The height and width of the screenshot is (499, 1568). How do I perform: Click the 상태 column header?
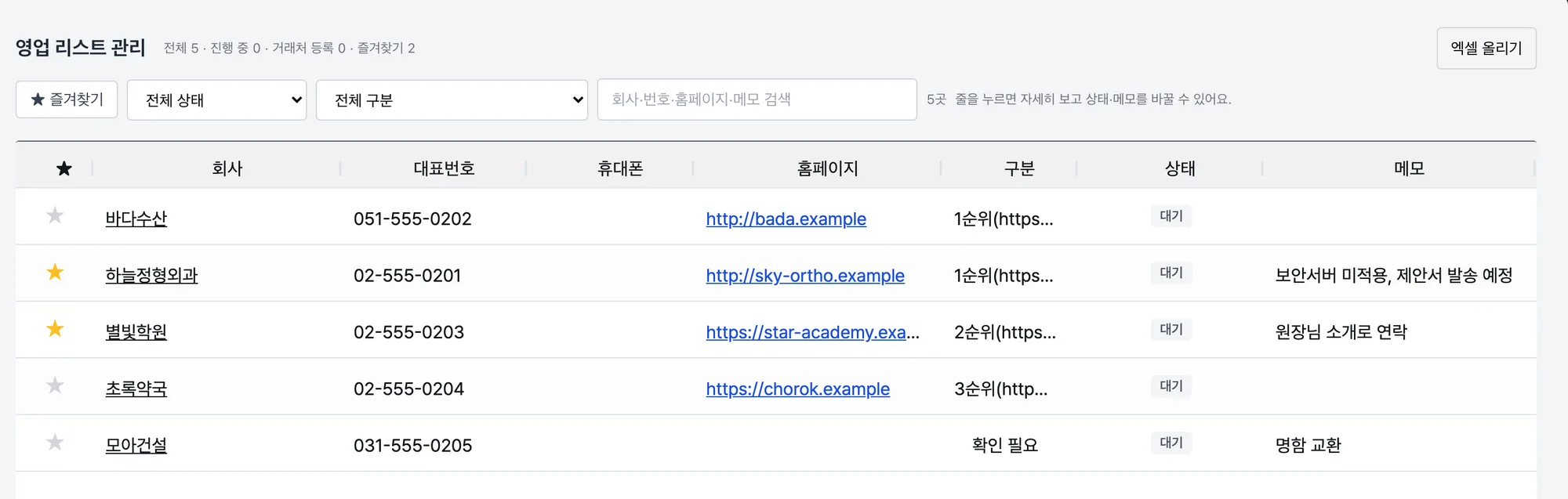(1180, 168)
